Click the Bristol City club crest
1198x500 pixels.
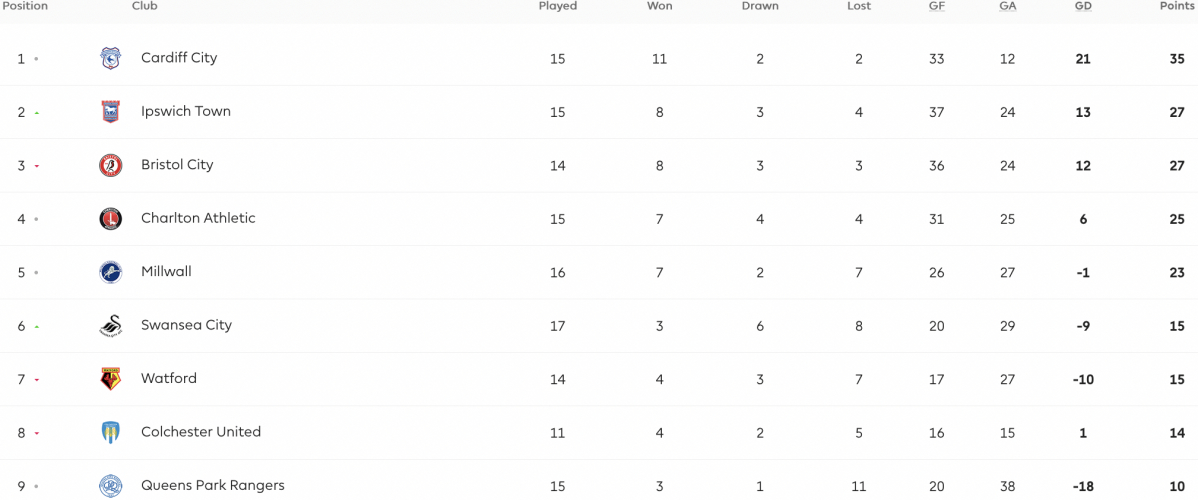tap(111, 165)
